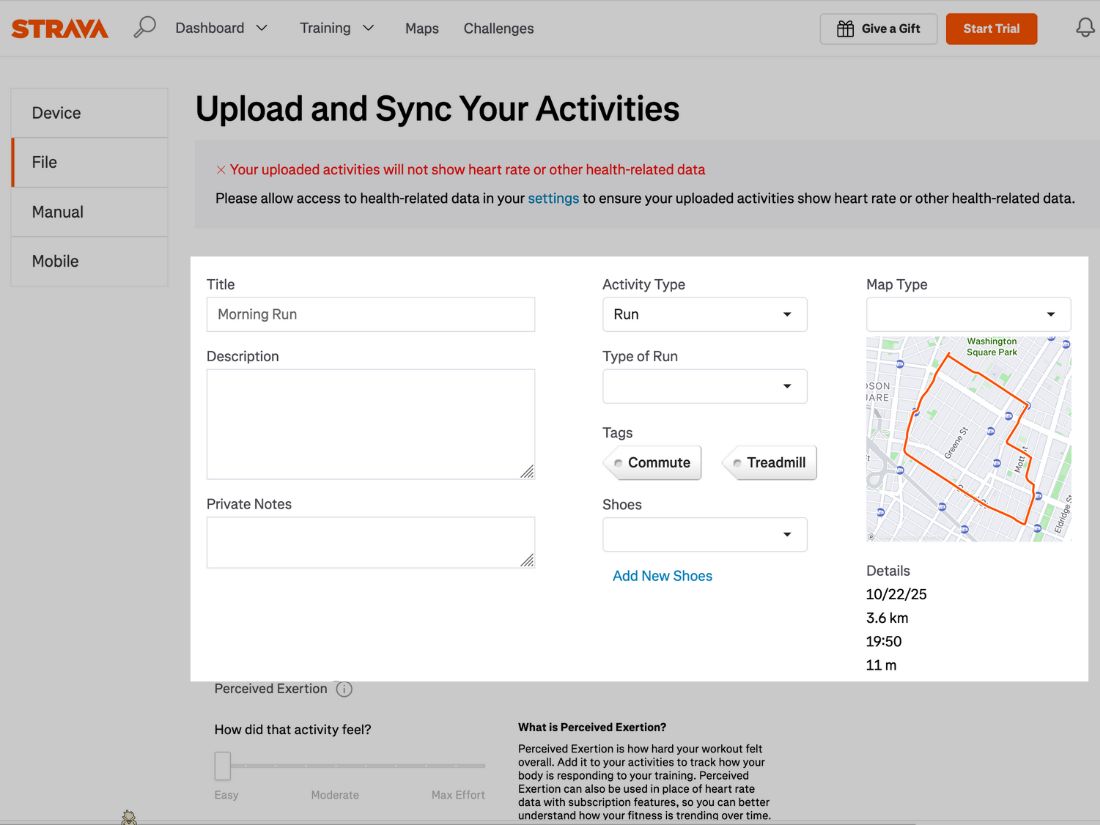This screenshot has width=1100, height=825.
Task: Toggle the Commute tag
Action: point(652,463)
